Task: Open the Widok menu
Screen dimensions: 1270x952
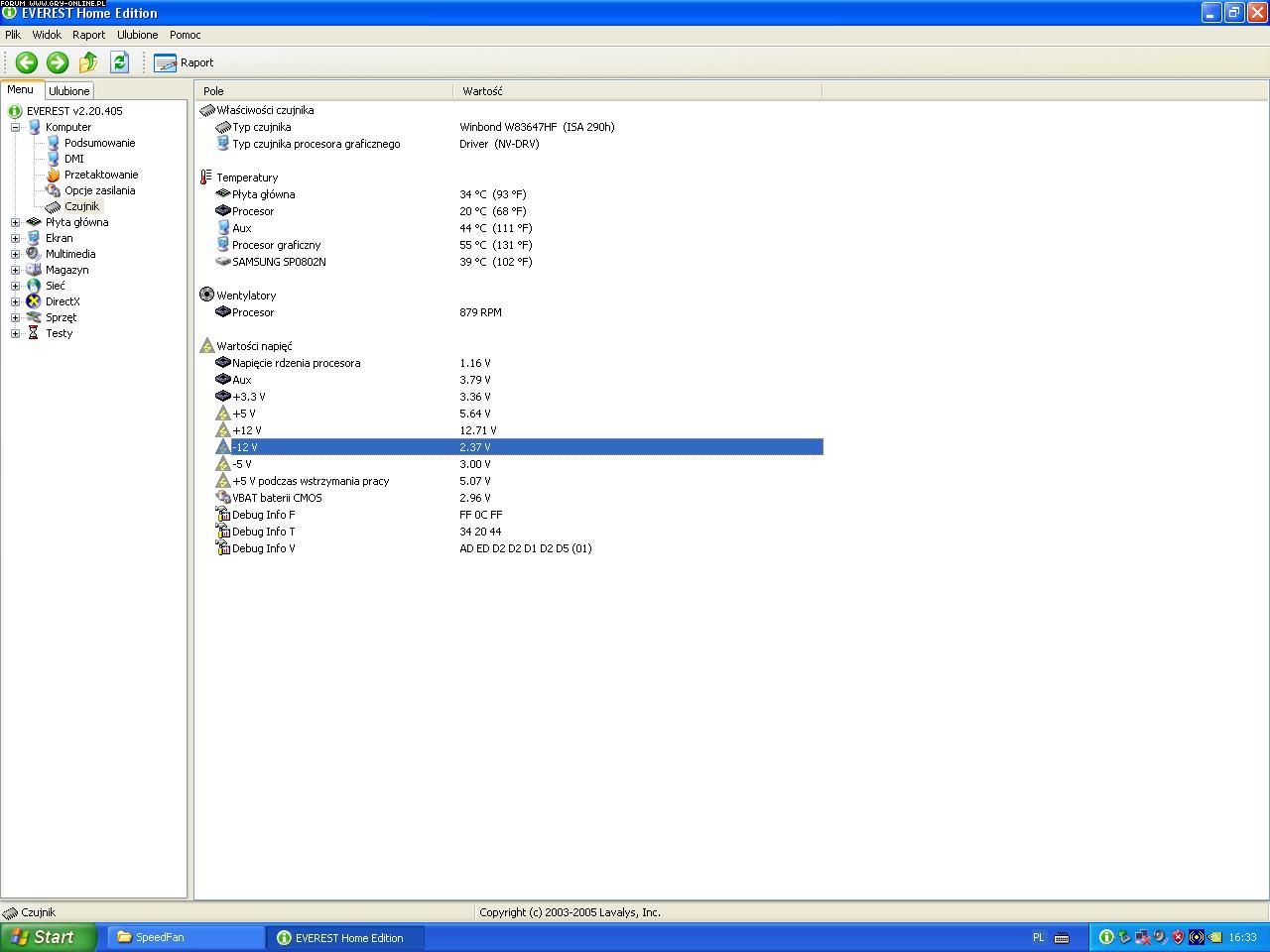Action: (47, 35)
